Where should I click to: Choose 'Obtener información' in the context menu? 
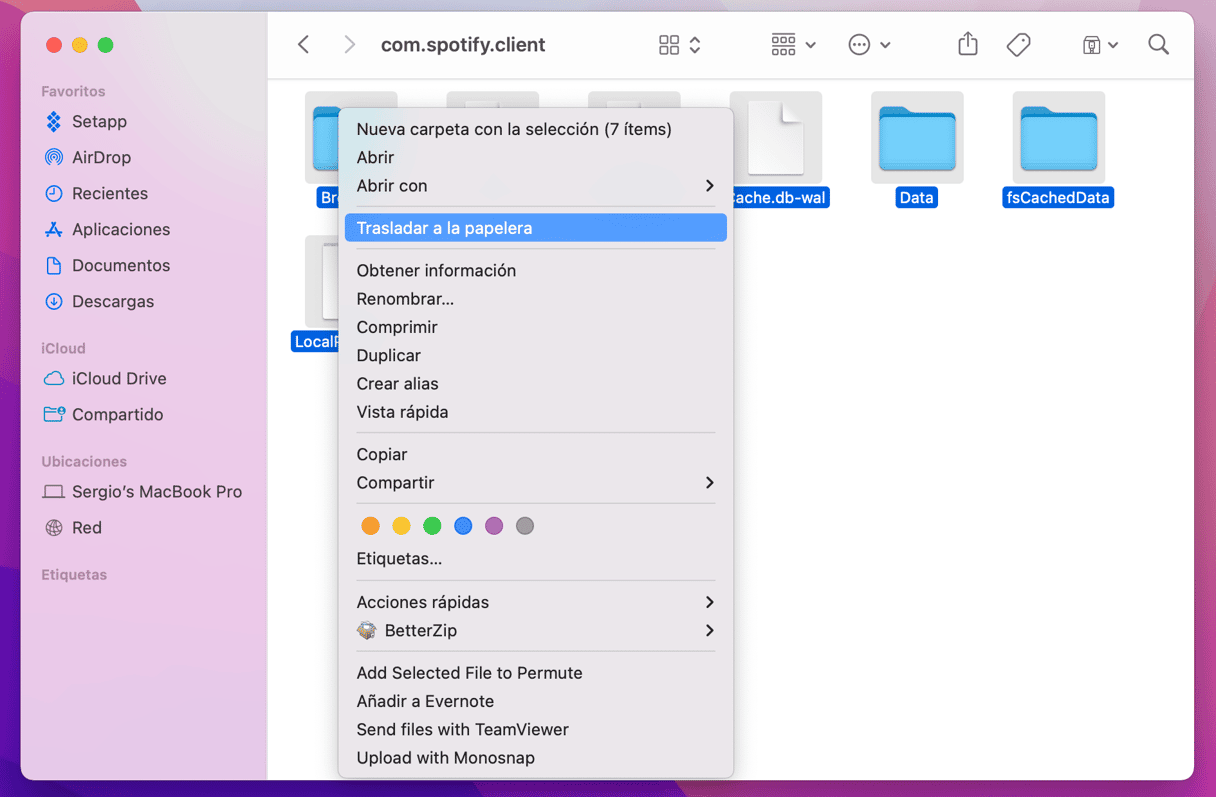point(535,270)
